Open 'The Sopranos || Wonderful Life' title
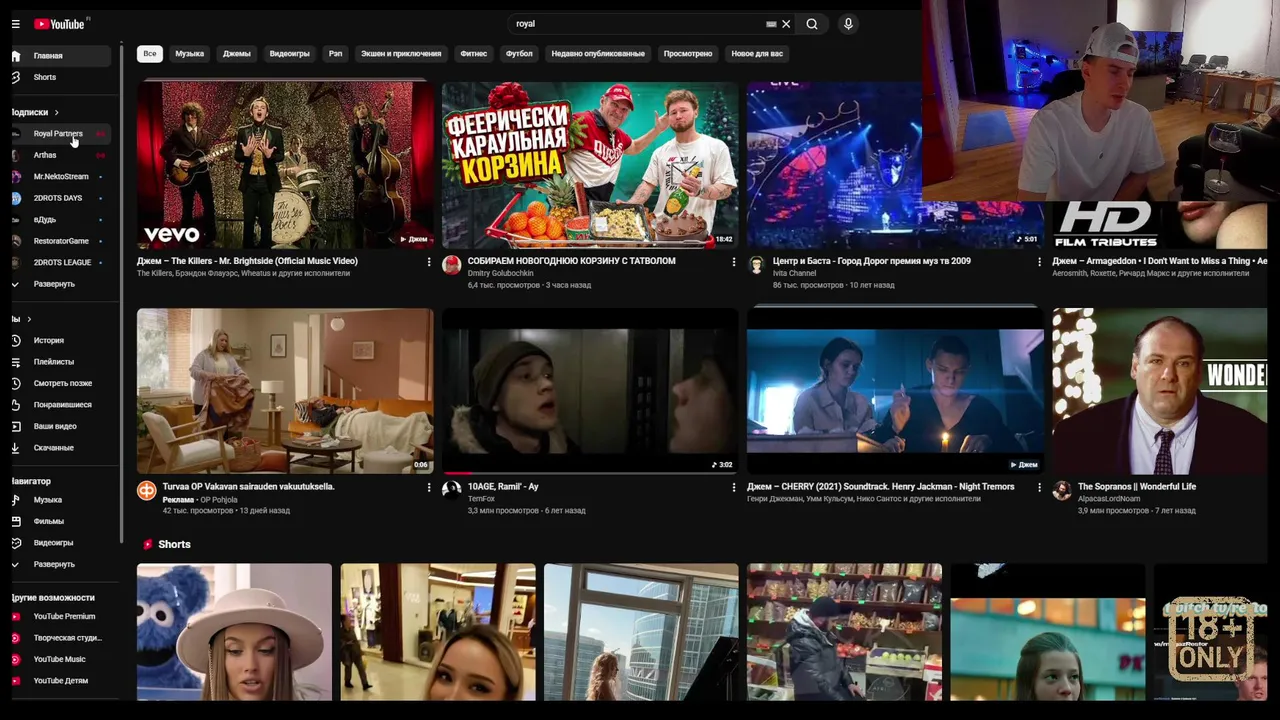 pyautogui.click(x=1137, y=487)
